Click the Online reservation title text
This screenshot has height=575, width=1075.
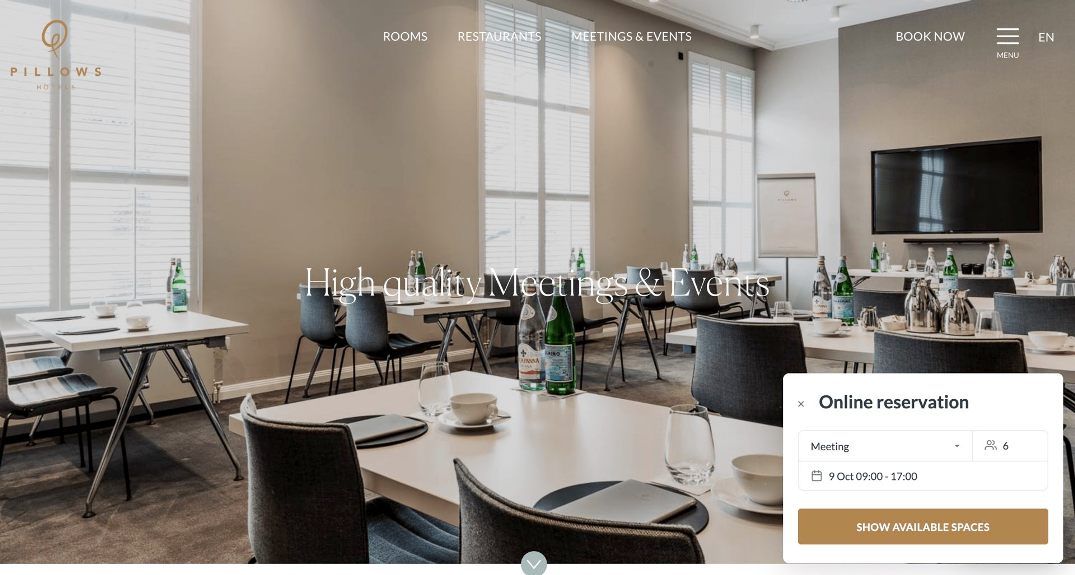(x=893, y=402)
